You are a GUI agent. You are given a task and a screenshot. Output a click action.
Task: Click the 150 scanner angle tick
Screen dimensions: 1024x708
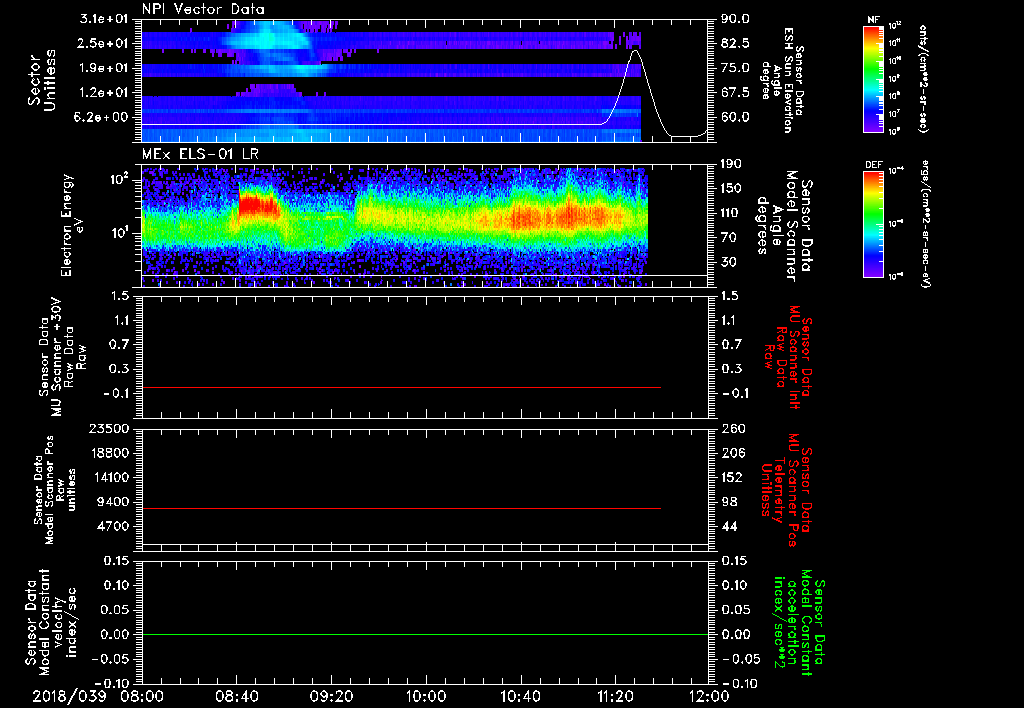[731, 188]
